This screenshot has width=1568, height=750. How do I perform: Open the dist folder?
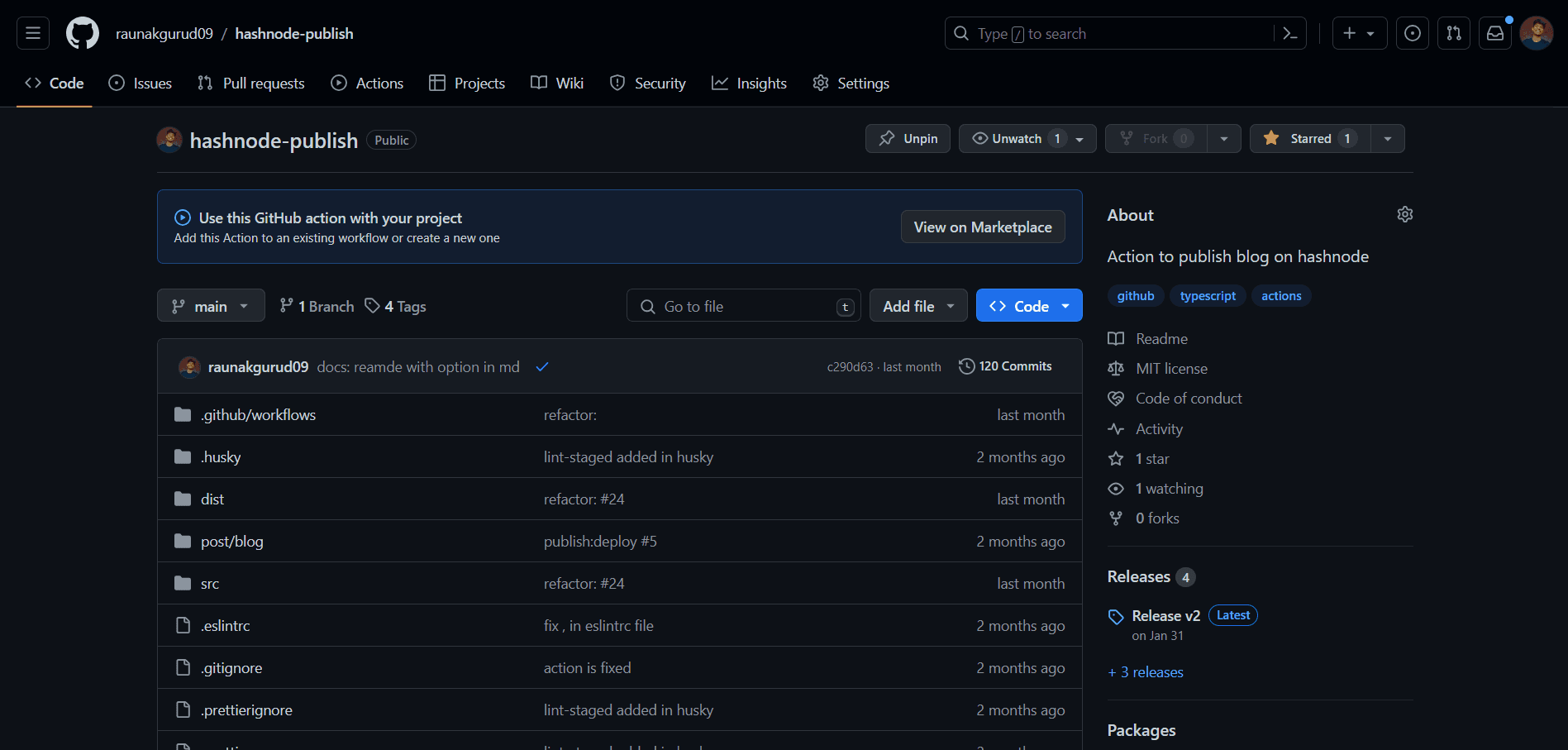212,499
